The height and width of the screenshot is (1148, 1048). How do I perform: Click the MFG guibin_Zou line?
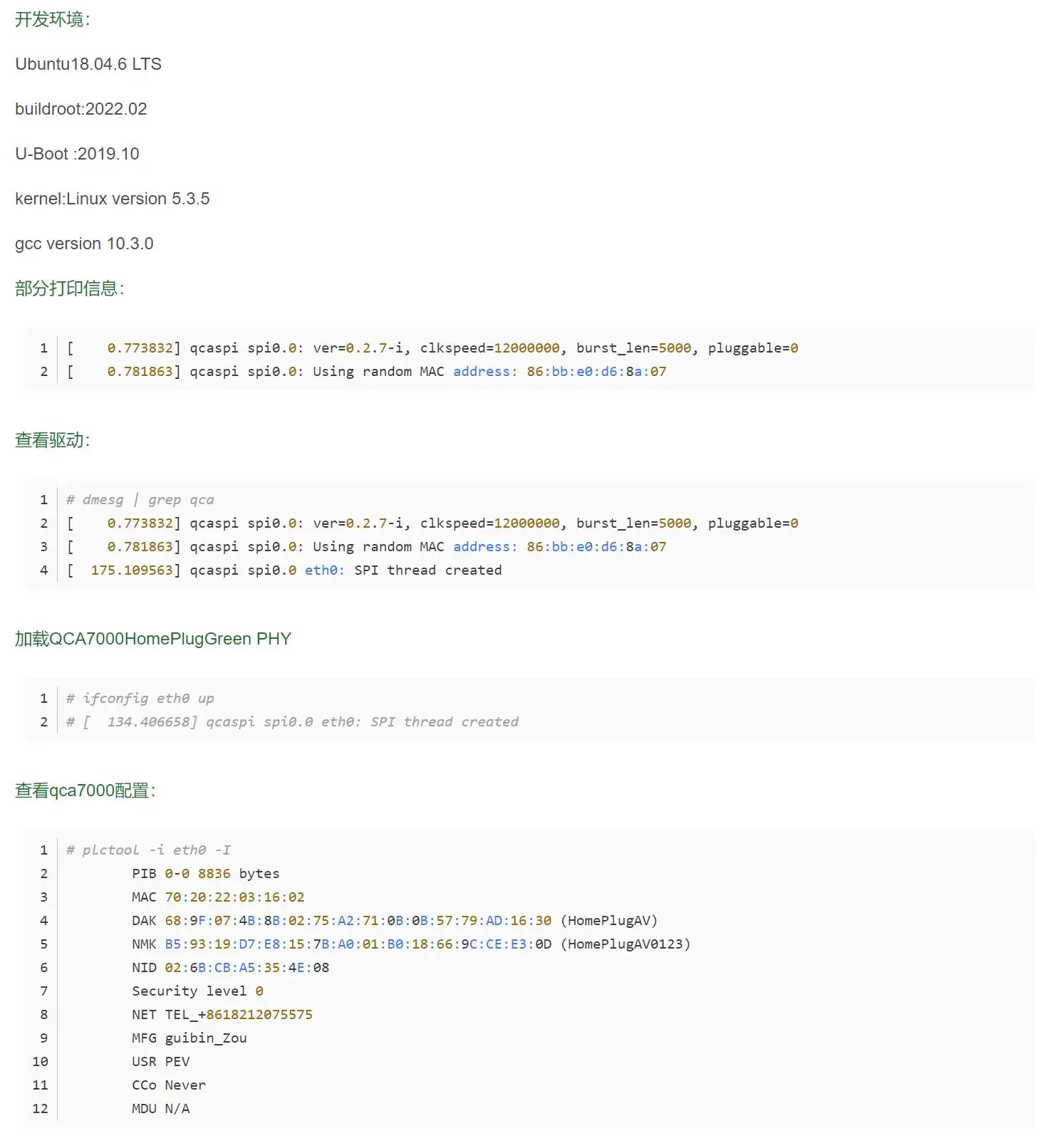point(190,1038)
